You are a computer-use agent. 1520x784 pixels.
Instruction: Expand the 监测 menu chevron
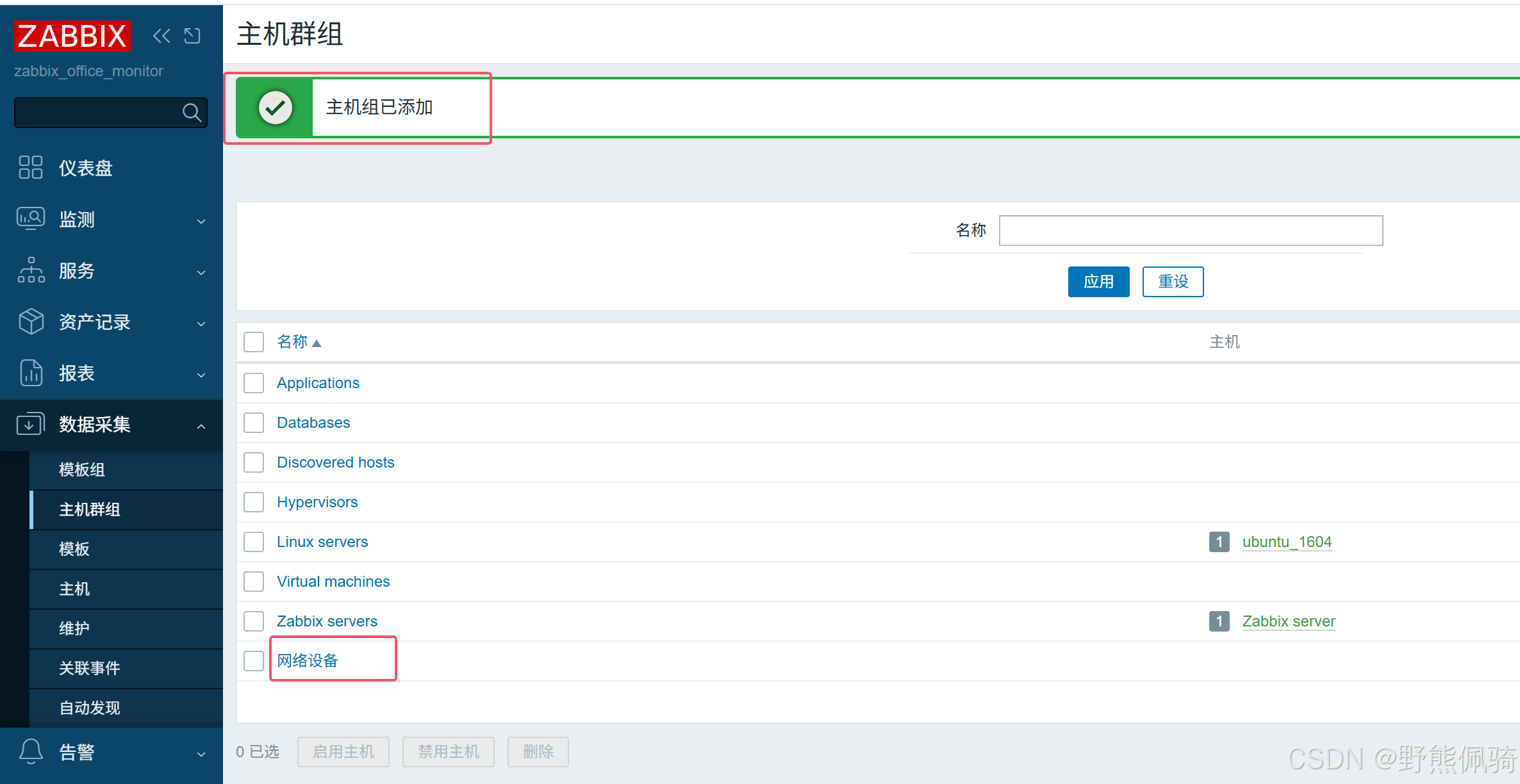tap(201, 220)
